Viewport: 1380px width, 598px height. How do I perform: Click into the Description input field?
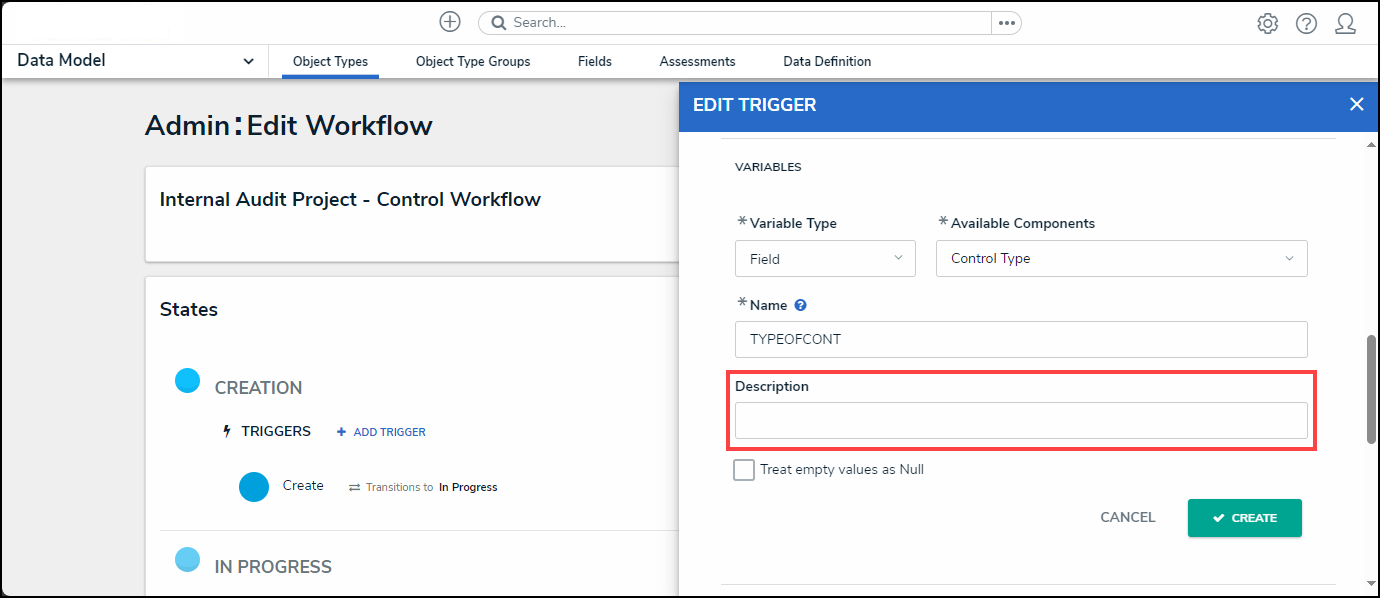point(1020,421)
